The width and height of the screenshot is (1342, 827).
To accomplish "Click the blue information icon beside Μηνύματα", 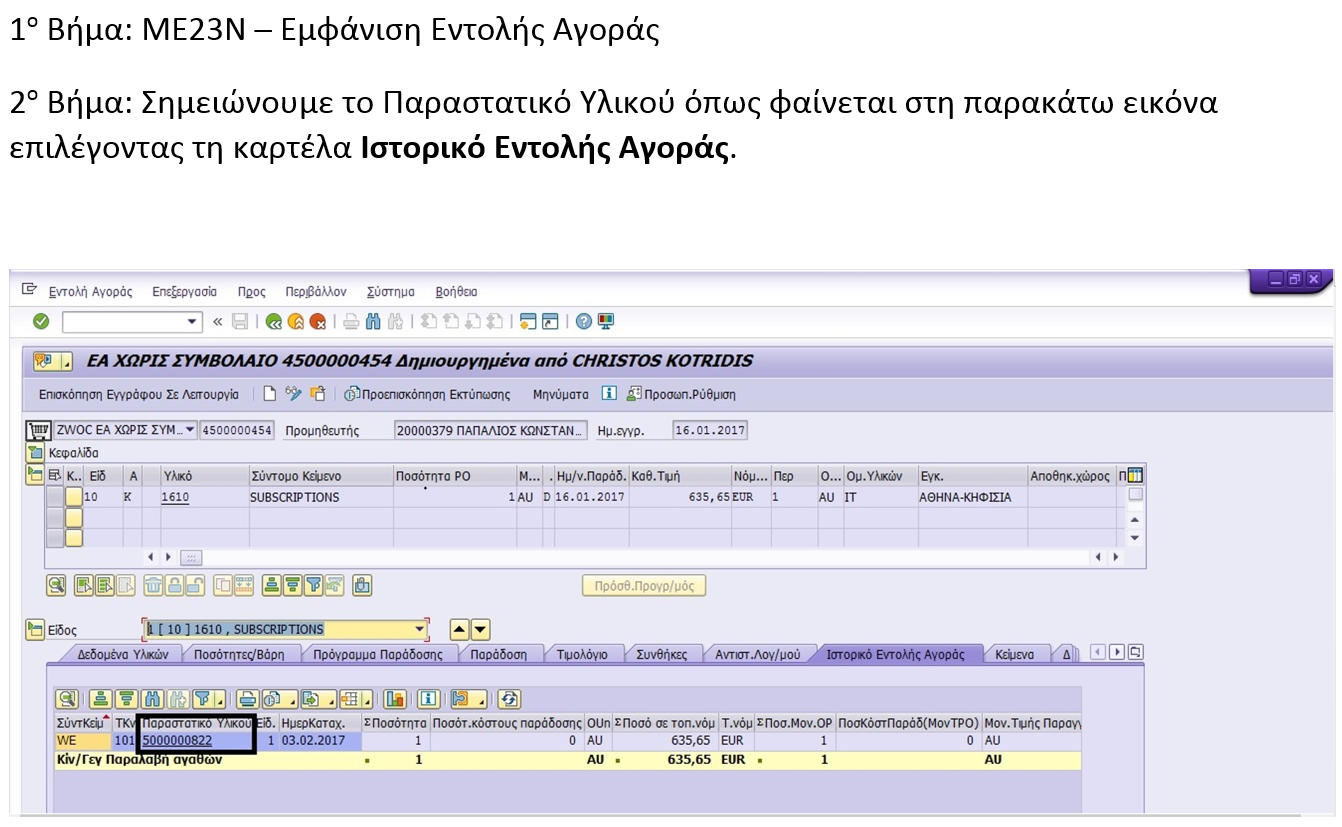I will (609, 394).
